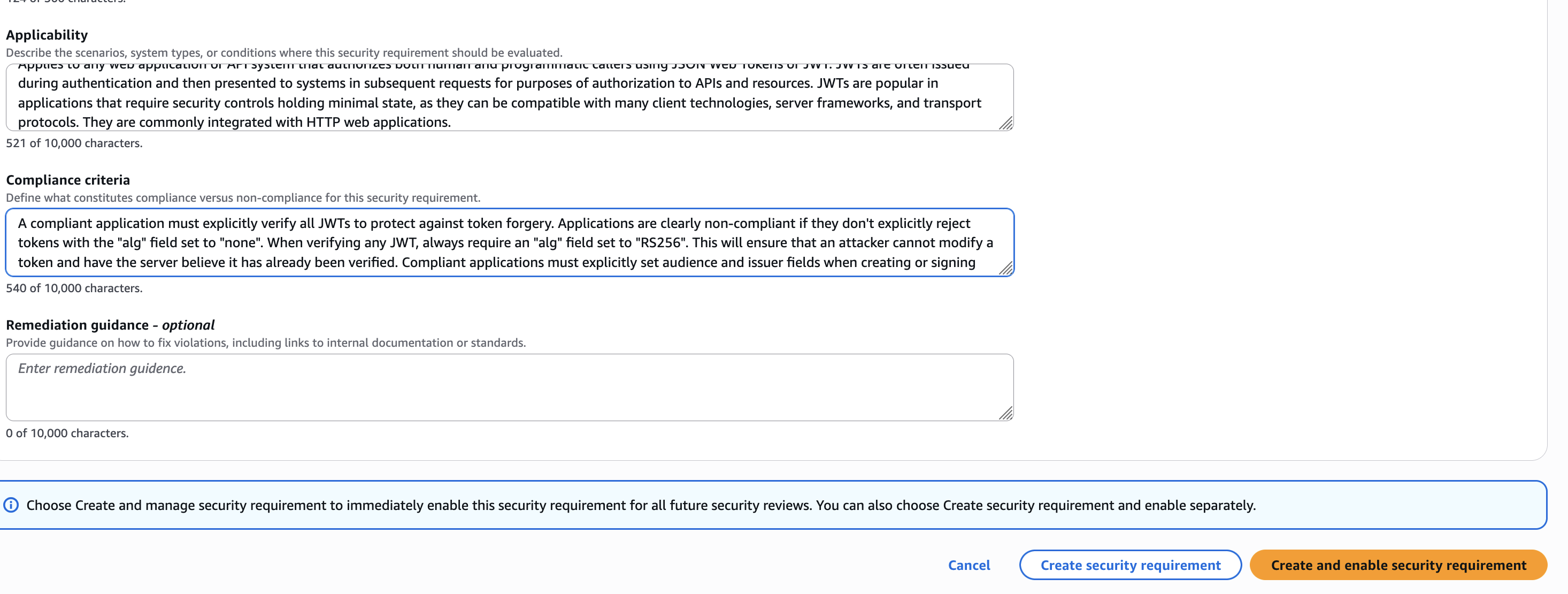Click the Applicability text area resize handle
Screen dimensions: 1568x594
(x=1005, y=123)
